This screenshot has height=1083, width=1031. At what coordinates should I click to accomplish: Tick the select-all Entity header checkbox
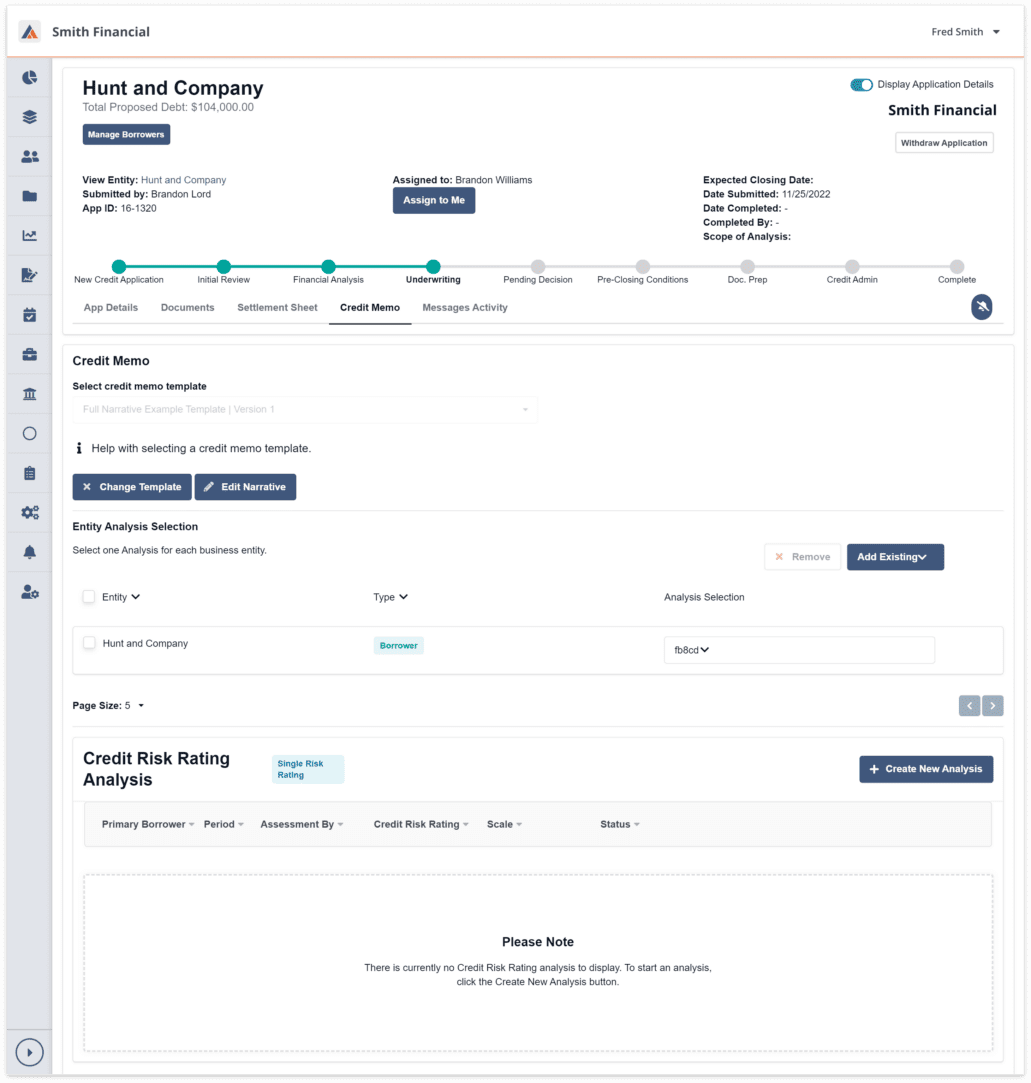(89, 597)
